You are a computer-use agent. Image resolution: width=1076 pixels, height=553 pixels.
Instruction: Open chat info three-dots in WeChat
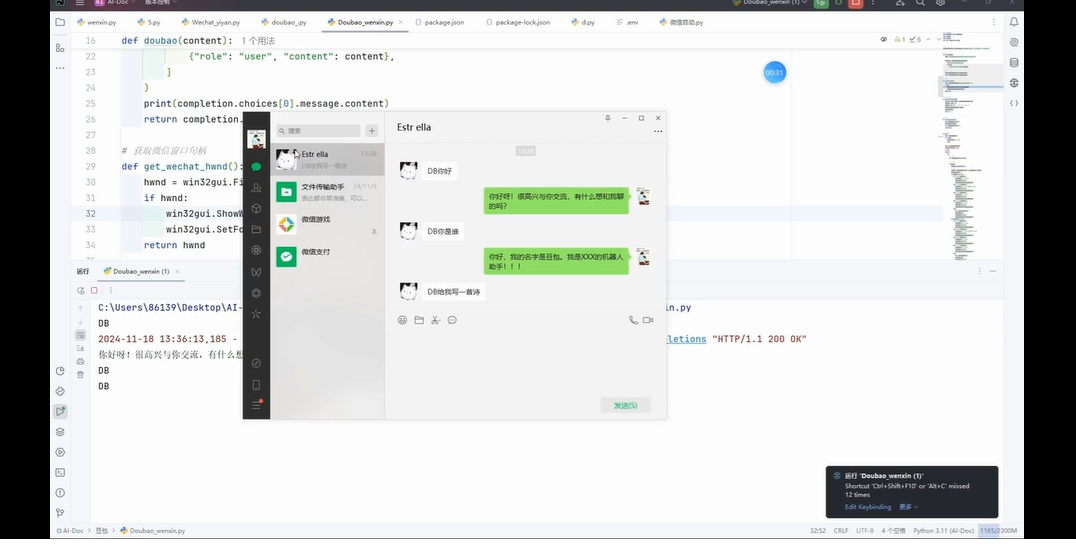tap(658, 131)
